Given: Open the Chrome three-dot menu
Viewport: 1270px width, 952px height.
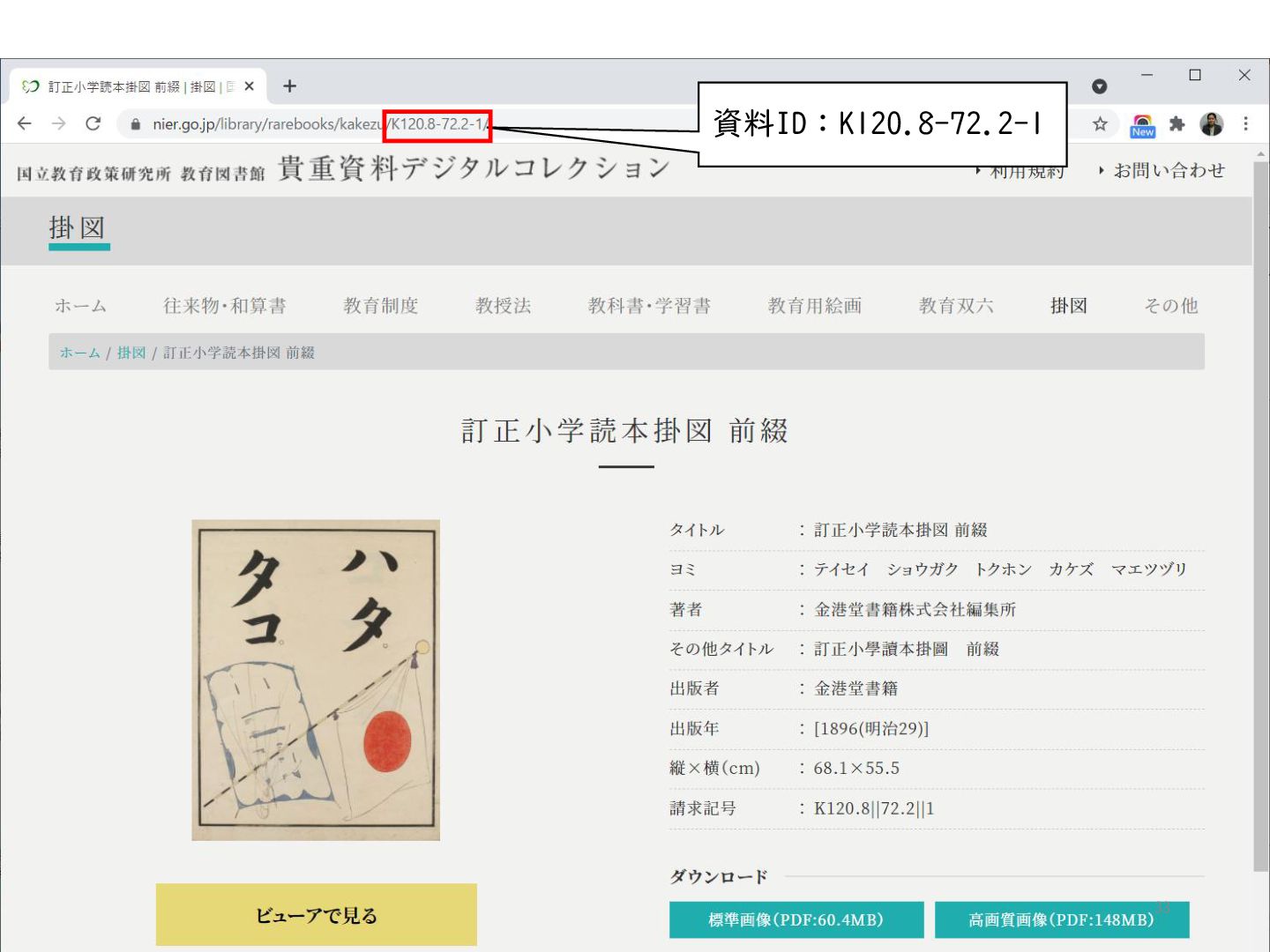Looking at the screenshot, I should click(x=1245, y=124).
